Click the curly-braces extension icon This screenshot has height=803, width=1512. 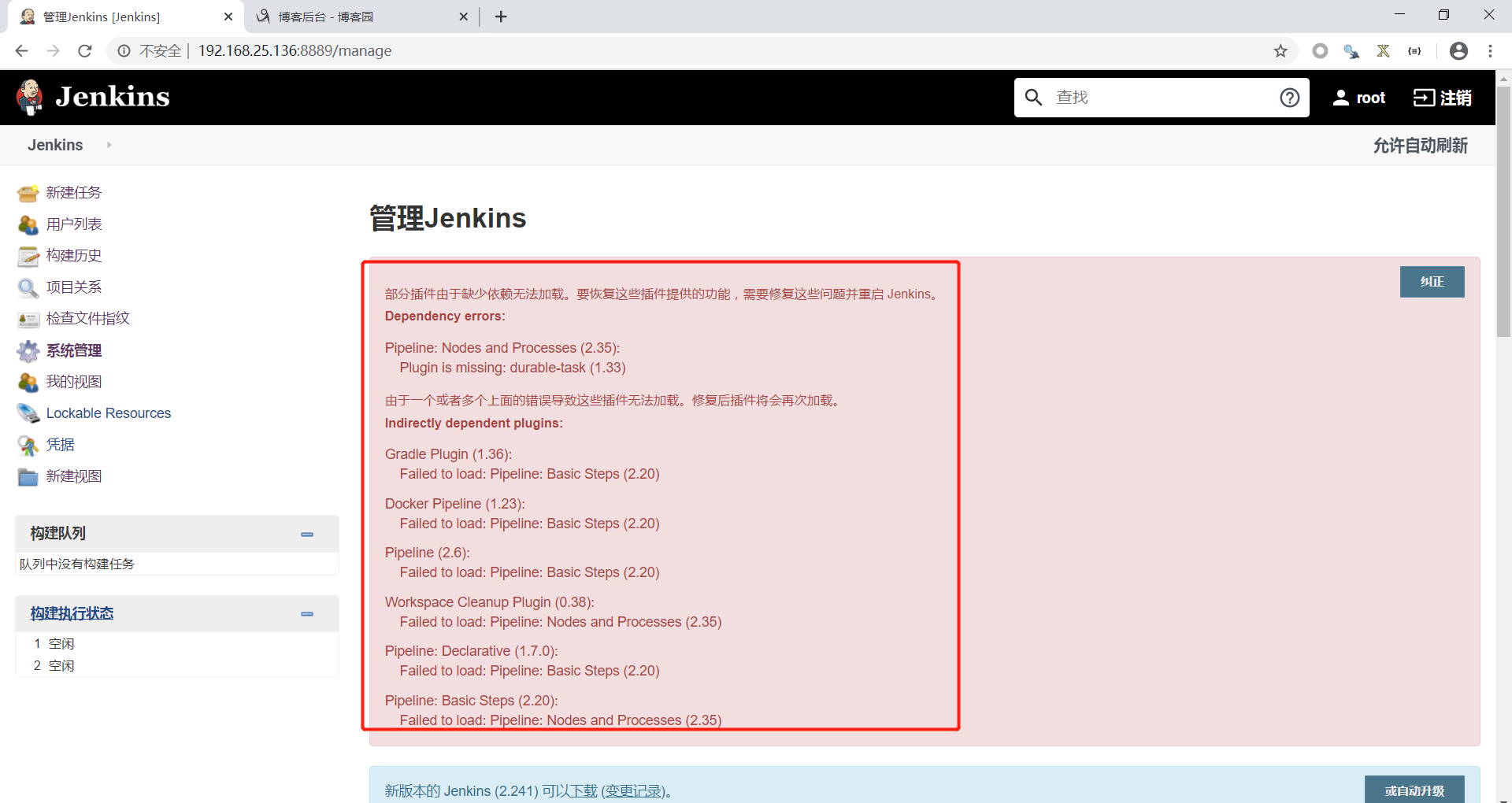pos(1414,51)
